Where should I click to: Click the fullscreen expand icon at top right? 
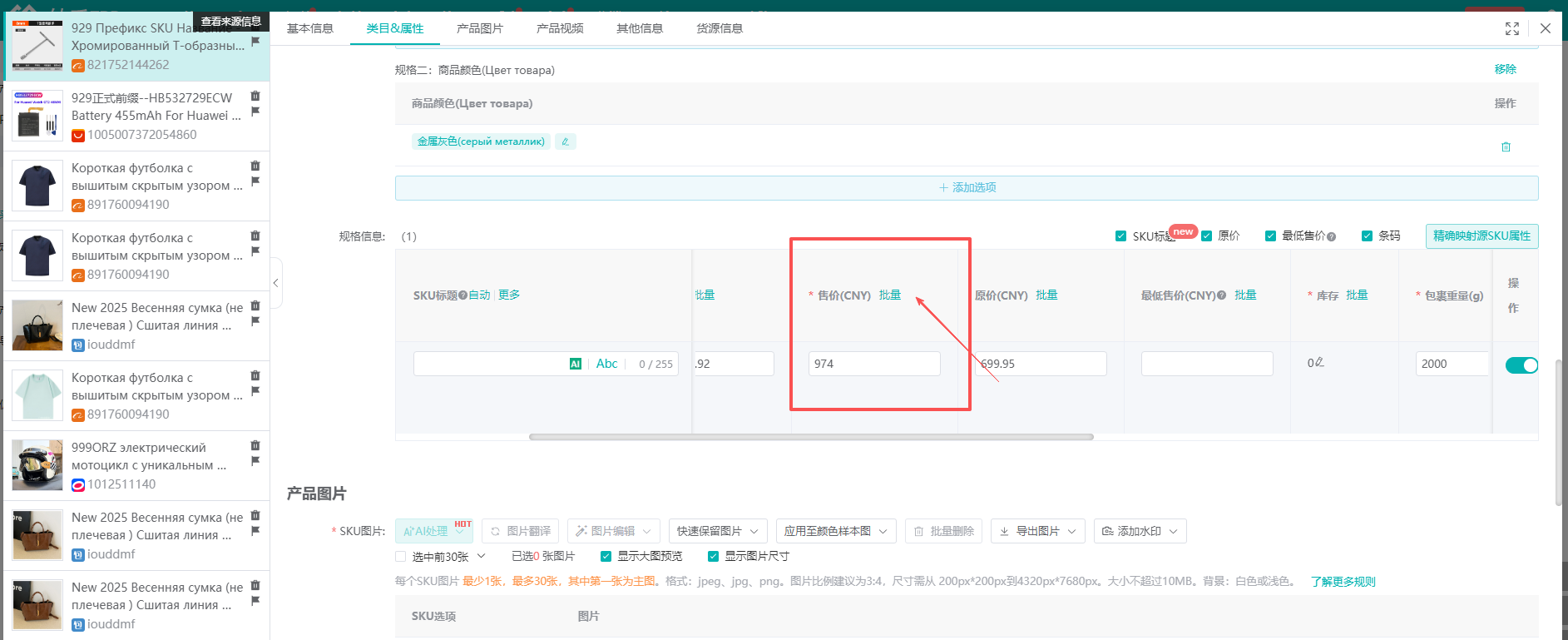[1512, 28]
